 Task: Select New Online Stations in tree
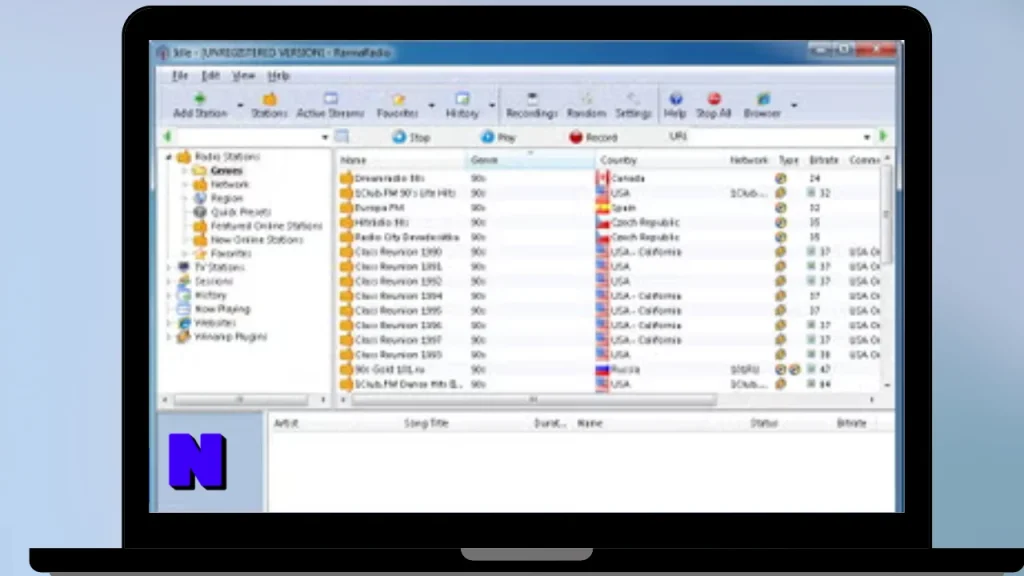(x=257, y=240)
